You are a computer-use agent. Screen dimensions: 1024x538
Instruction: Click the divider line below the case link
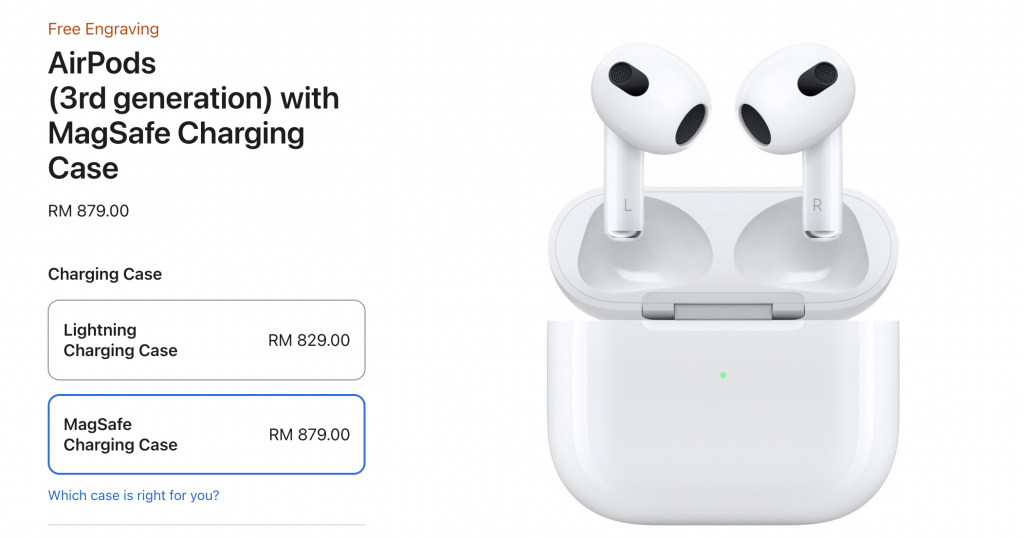pyautogui.click(x=206, y=524)
